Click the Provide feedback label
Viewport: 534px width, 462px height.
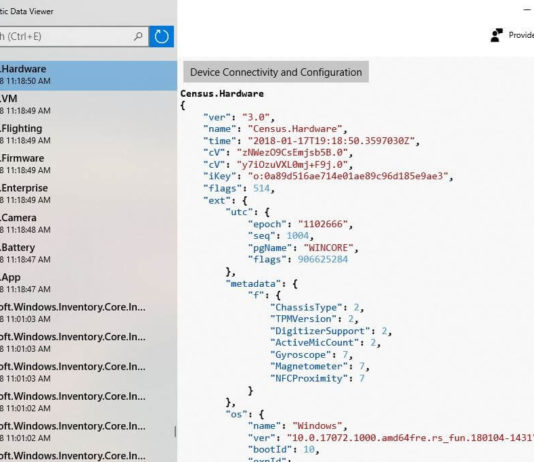[x=521, y=35]
